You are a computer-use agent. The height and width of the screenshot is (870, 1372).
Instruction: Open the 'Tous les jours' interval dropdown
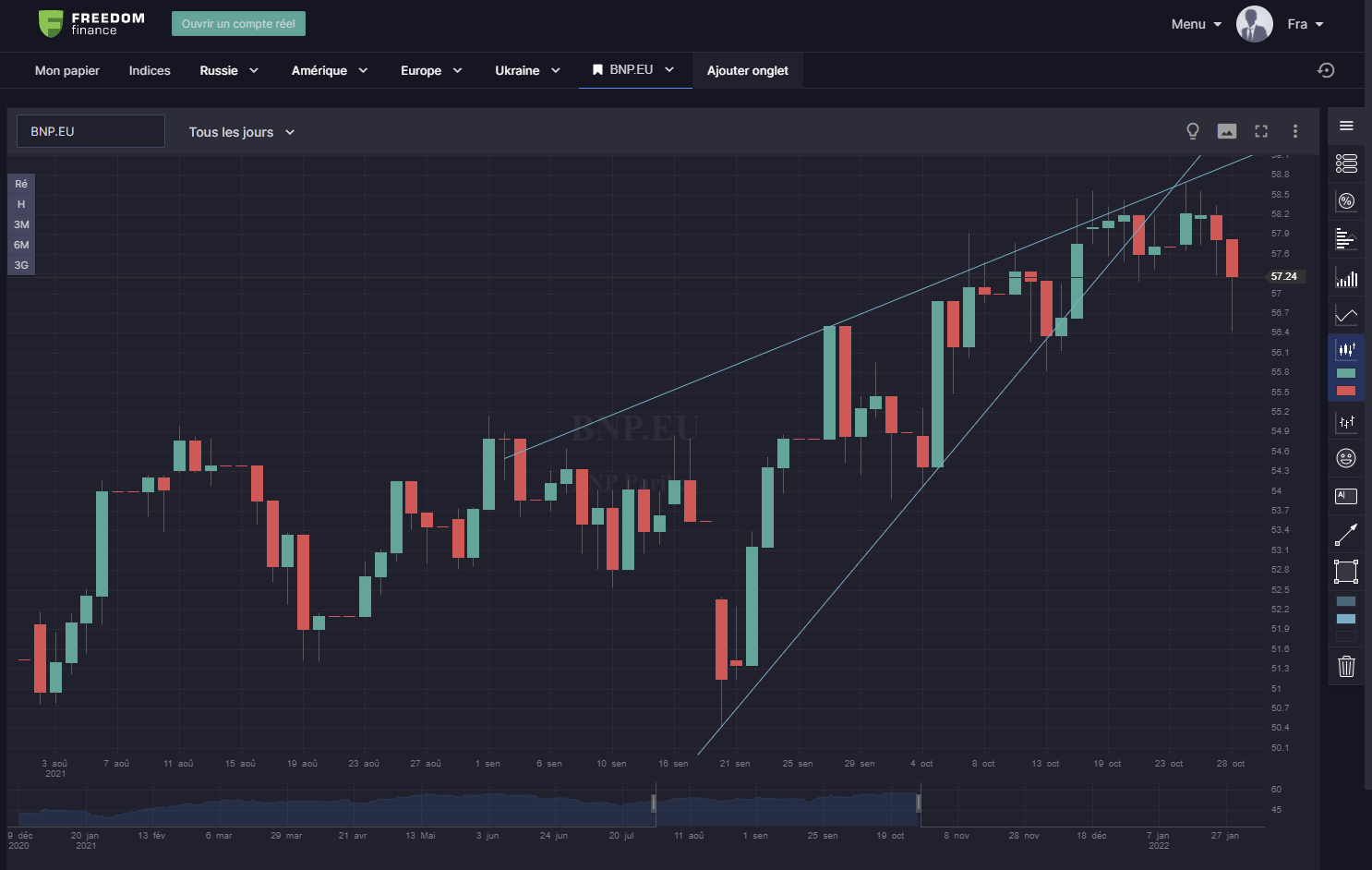point(241,131)
